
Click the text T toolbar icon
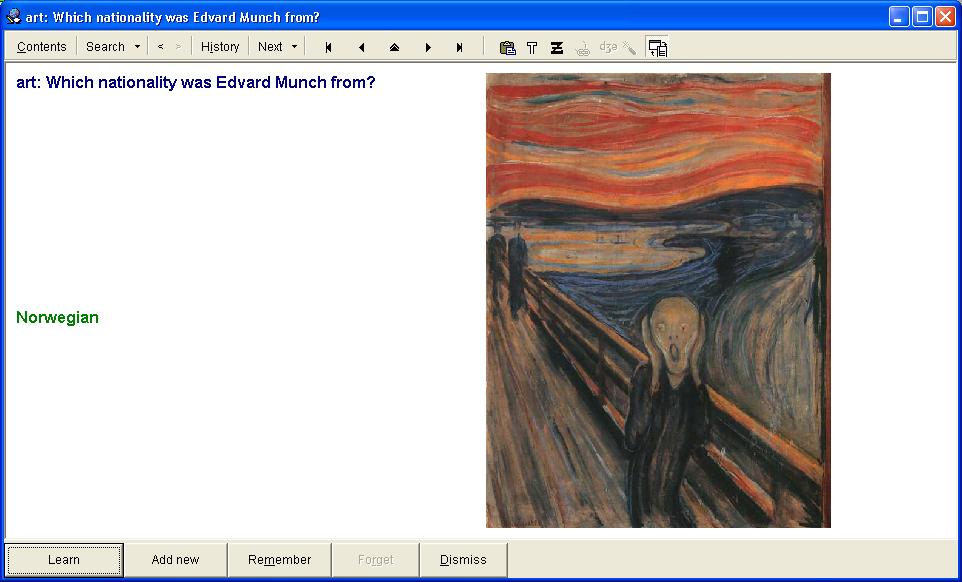532,47
